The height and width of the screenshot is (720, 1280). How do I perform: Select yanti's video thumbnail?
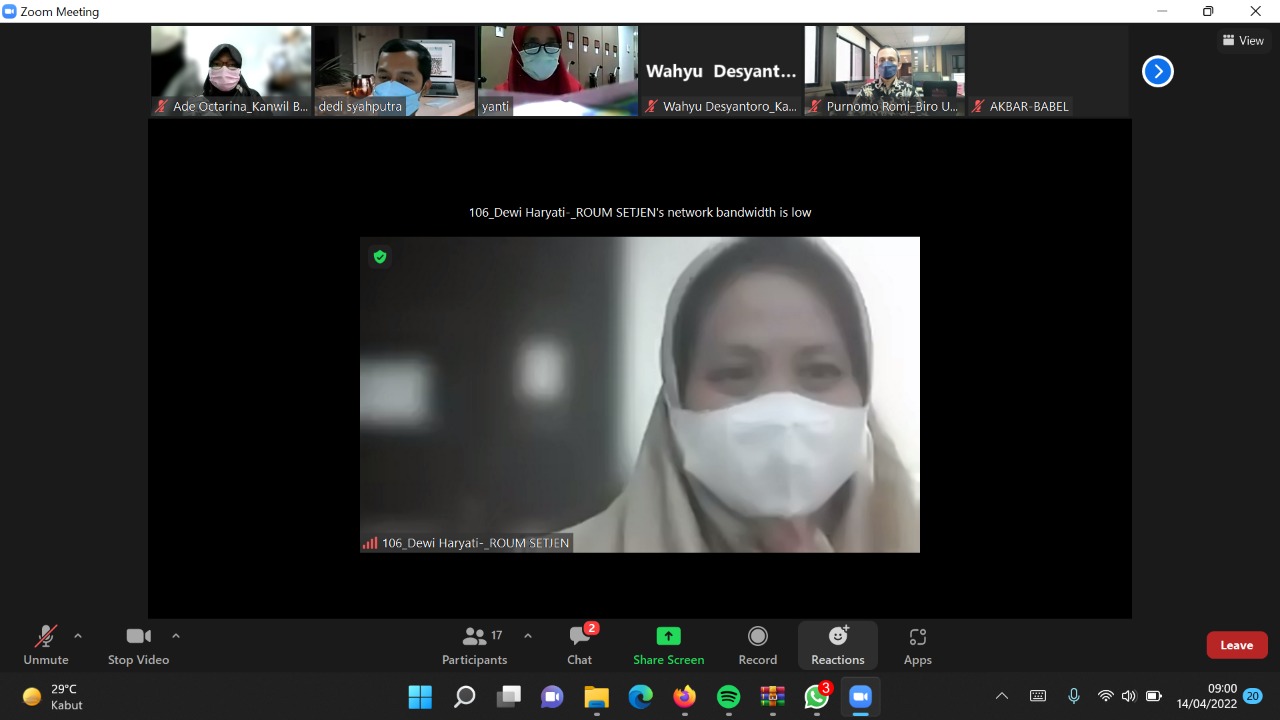click(558, 70)
